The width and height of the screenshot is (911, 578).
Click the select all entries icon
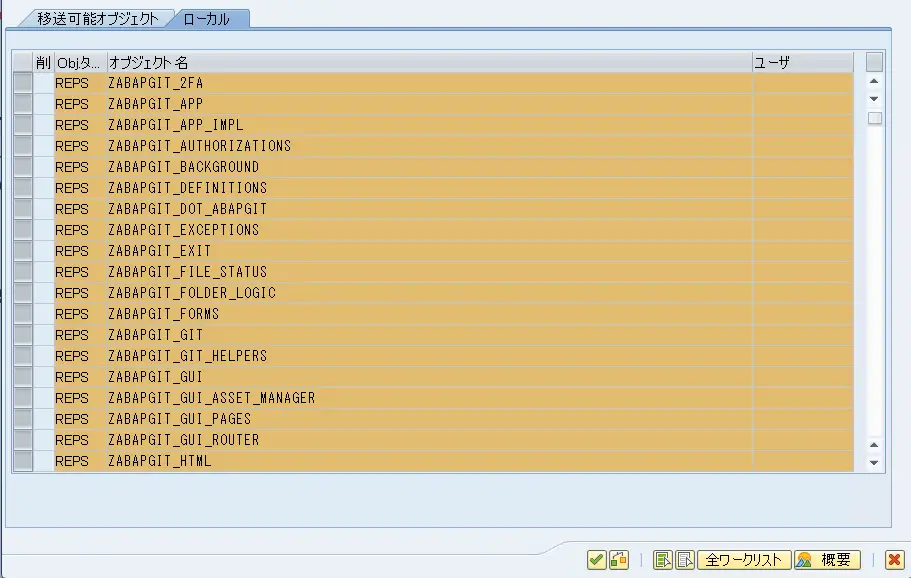662,559
